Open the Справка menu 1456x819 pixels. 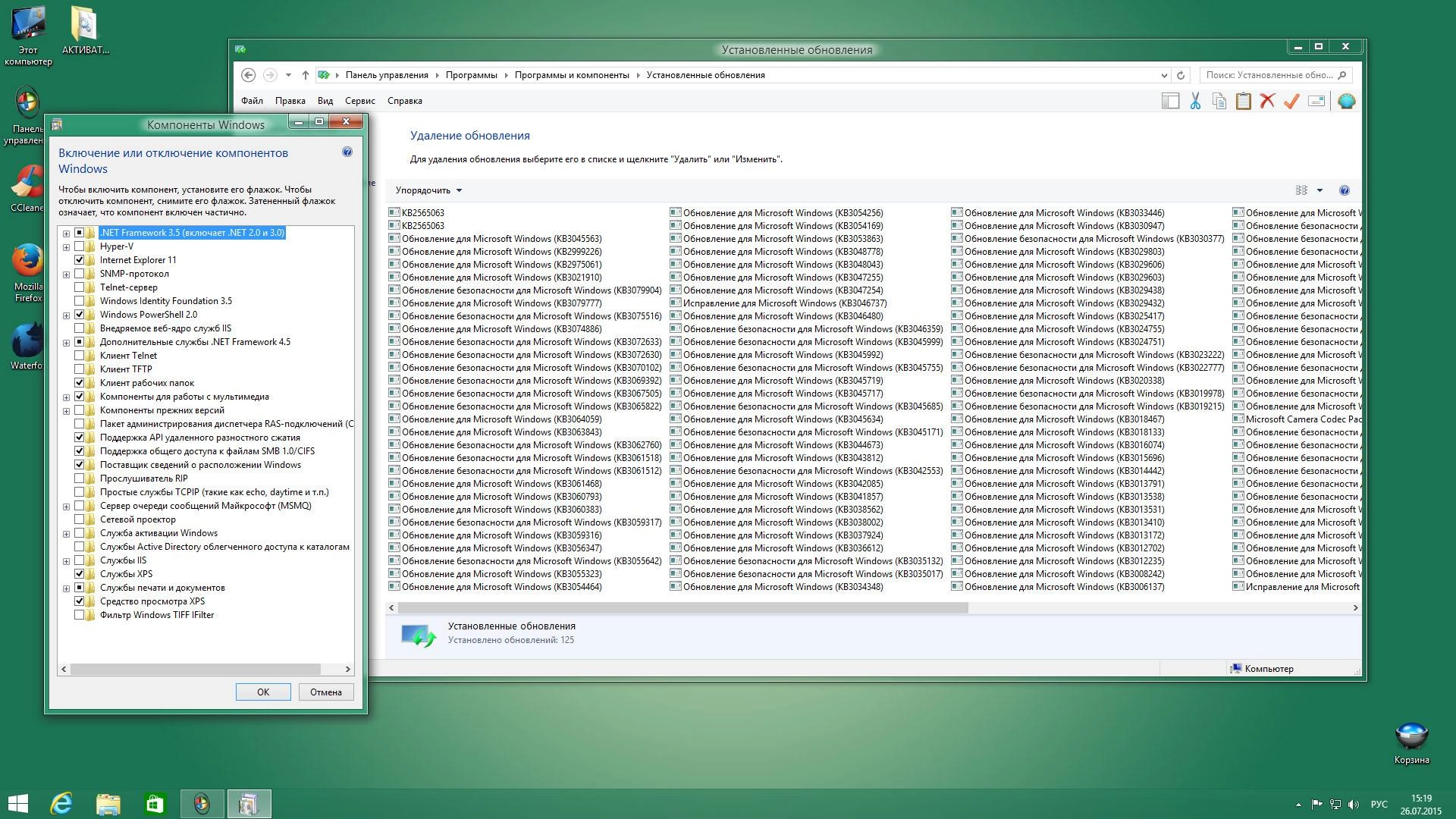coord(405,101)
